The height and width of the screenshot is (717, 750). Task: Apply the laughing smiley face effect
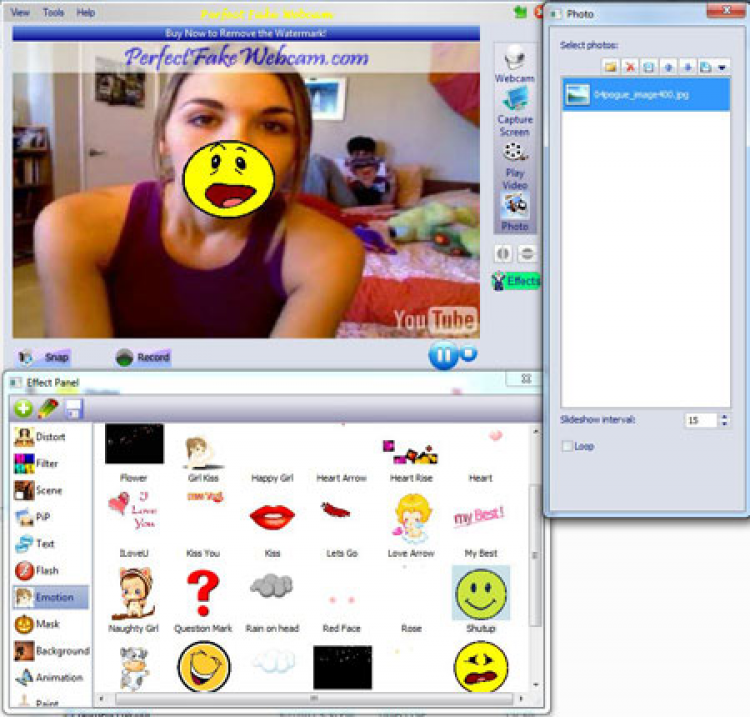click(204, 666)
